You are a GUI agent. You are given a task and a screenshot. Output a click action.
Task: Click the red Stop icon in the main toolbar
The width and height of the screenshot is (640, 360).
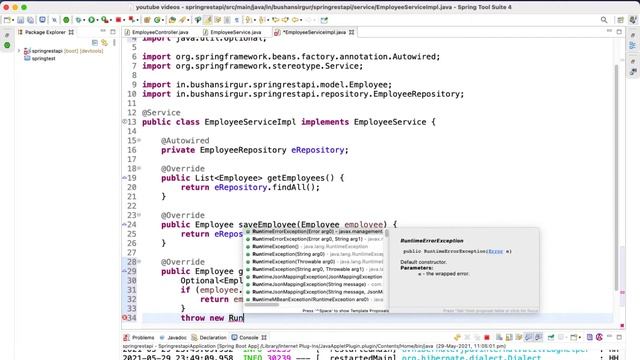pos(118,20)
